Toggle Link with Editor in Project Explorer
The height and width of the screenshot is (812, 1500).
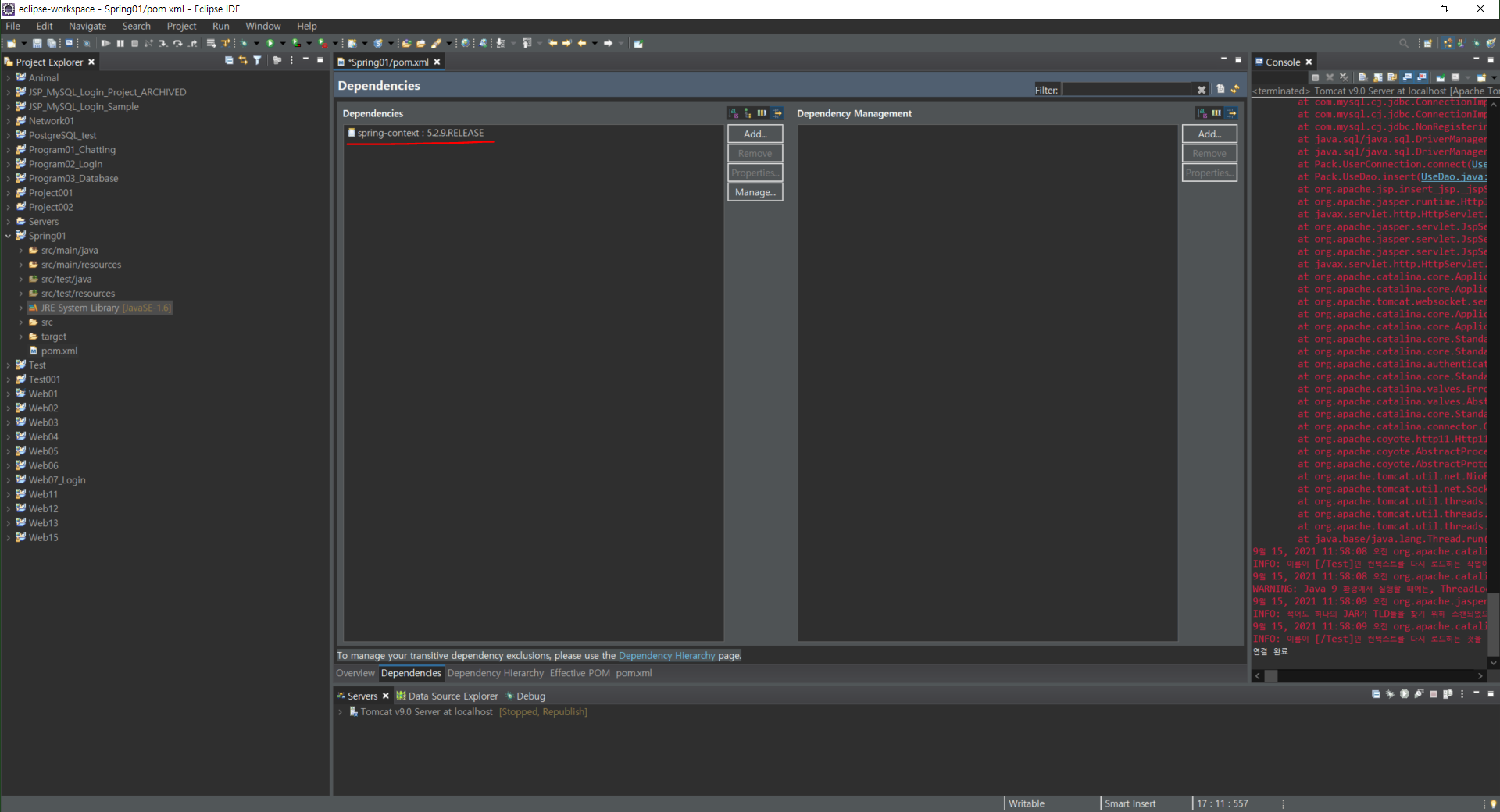(243, 61)
